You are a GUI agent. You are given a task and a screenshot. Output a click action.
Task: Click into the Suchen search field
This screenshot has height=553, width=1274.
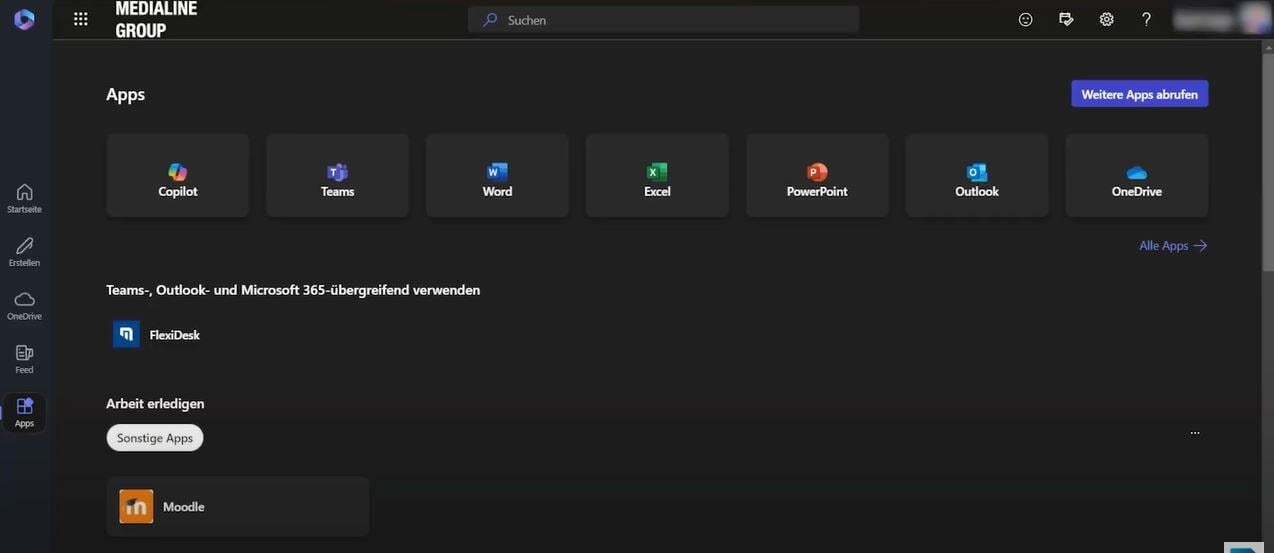click(x=670, y=20)
